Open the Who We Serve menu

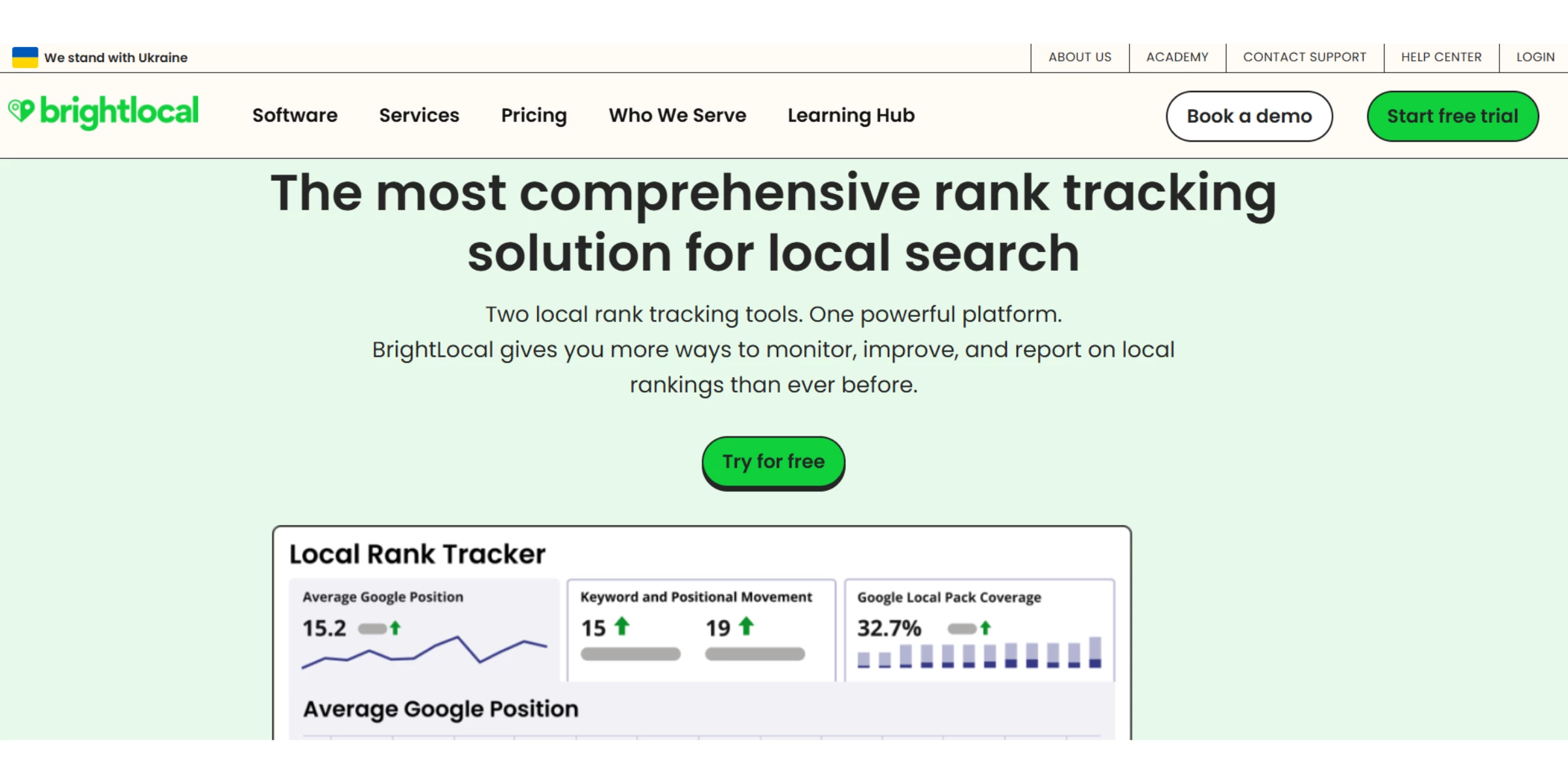coord(677,116)
